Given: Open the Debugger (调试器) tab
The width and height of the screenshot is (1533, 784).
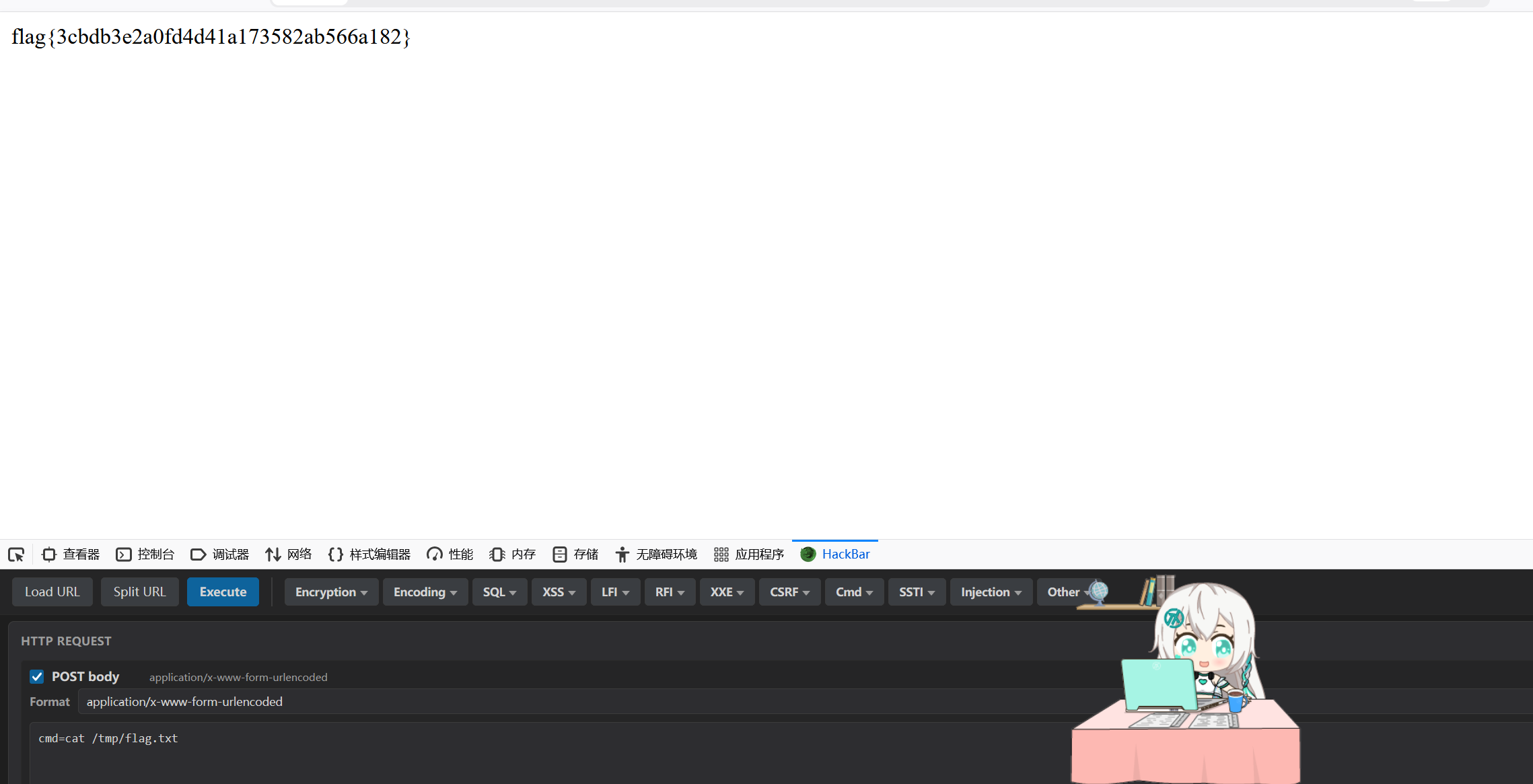Looking at the screenshot, I should pyautogui.click(x=220, y=555).
